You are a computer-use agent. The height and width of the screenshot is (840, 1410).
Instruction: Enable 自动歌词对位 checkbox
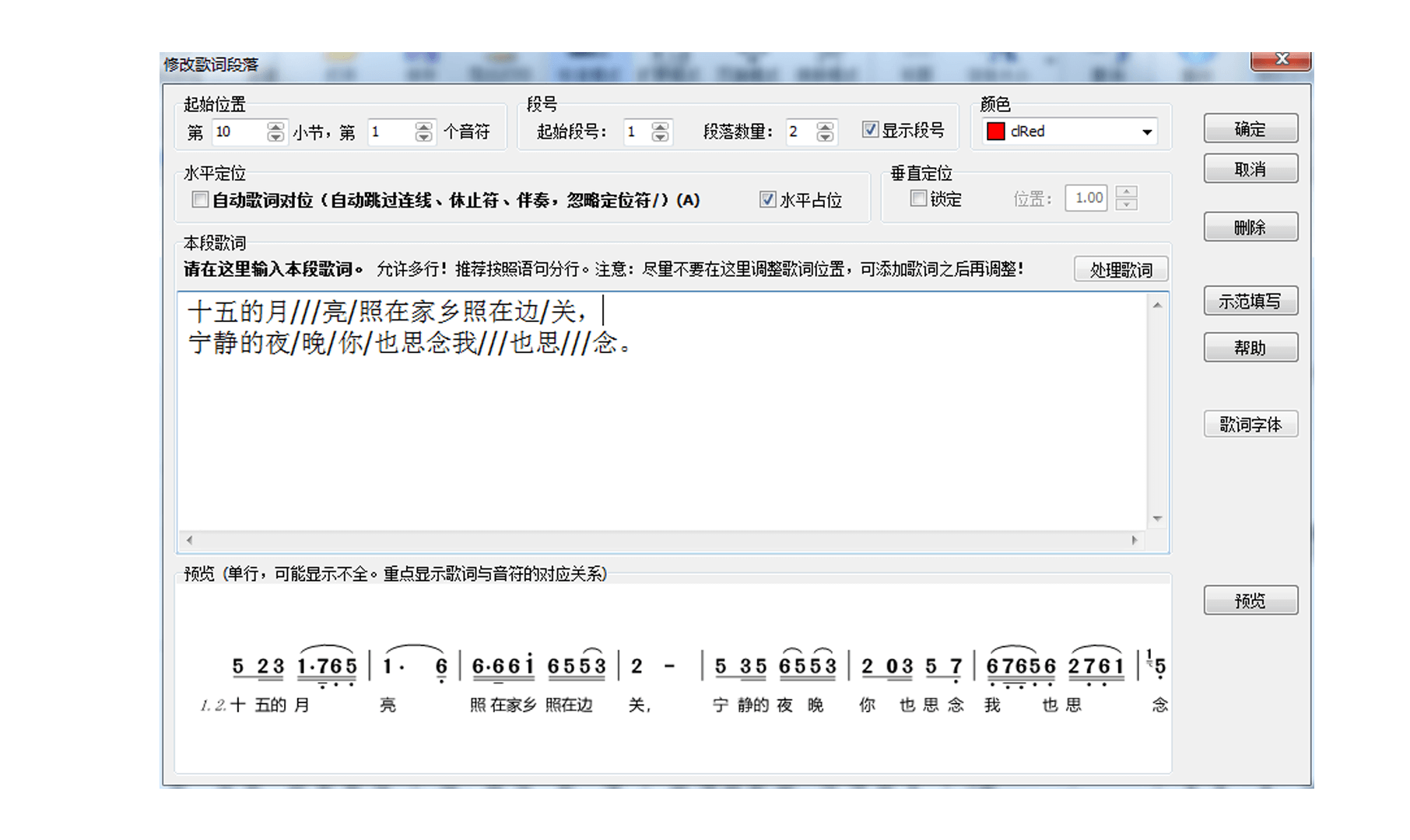click(200, 200)
